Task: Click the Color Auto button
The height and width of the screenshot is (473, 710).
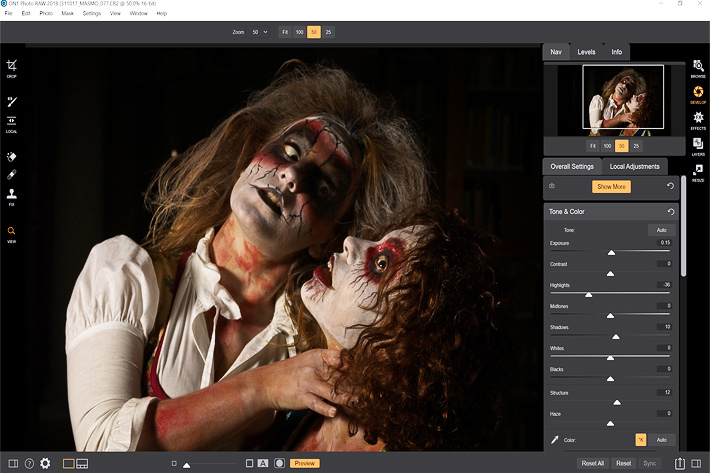Action: [662, 440]
